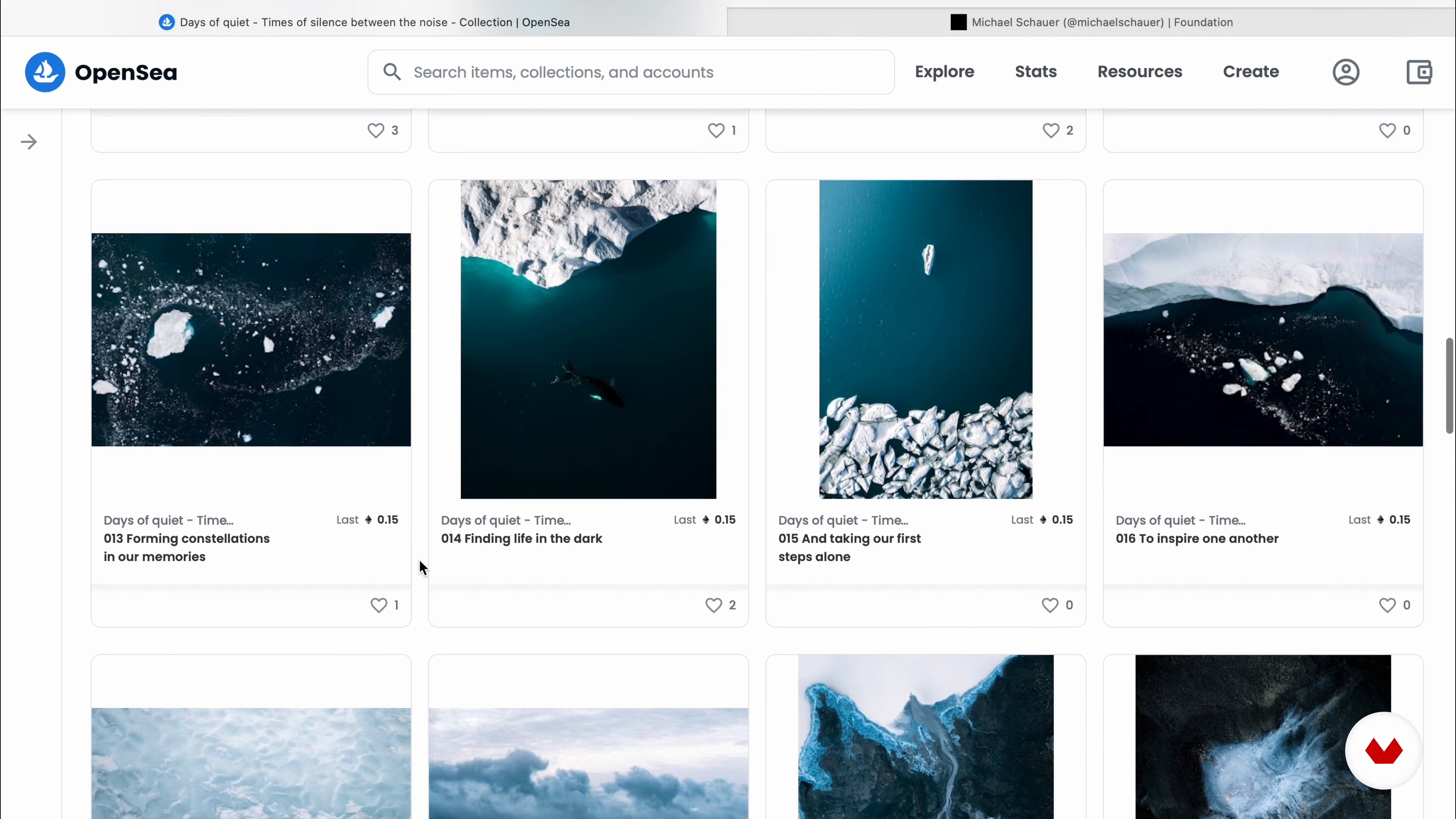Switch to Michael Schauer Foundation tab

pyautogui.click(x=1091, y=22)
